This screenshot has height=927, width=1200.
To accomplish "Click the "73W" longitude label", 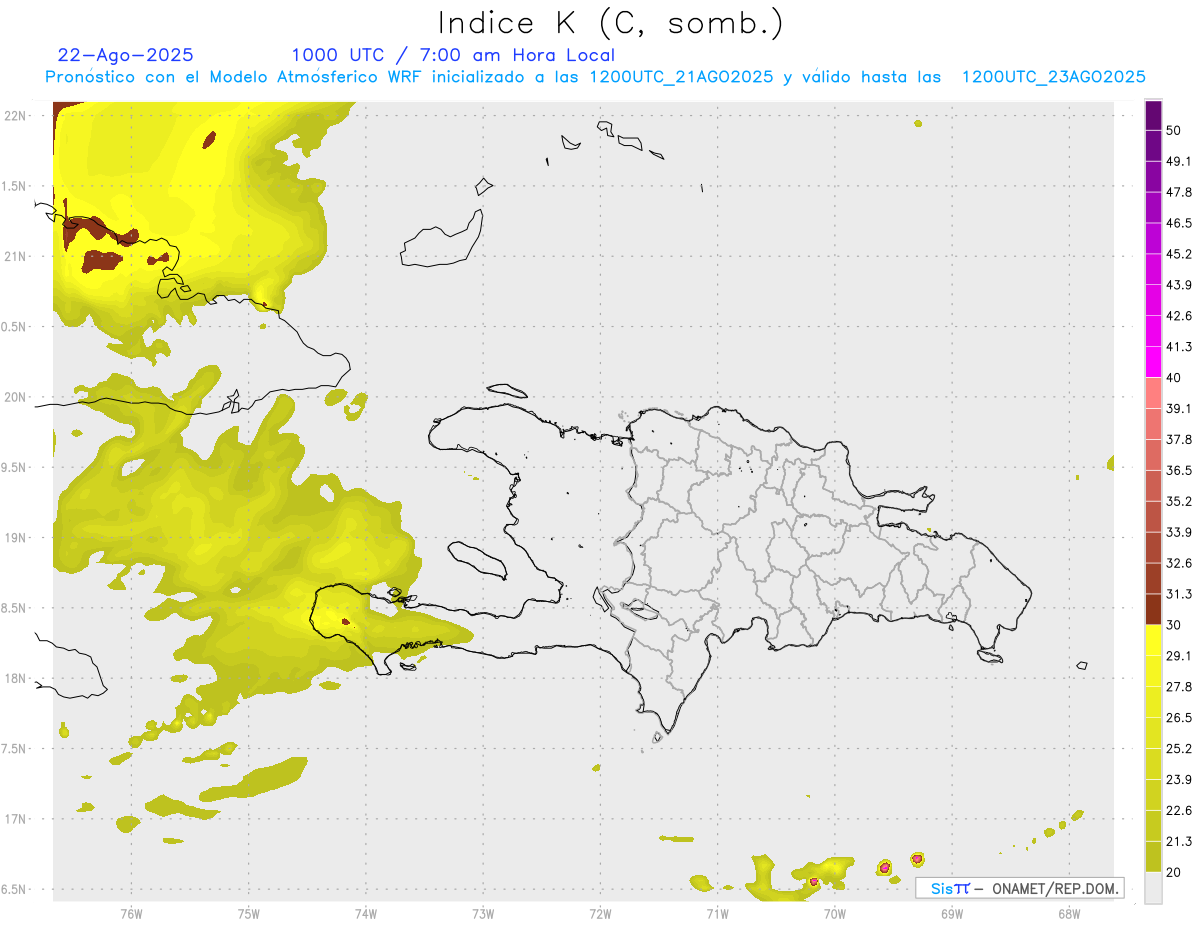I will coord(483,913).
